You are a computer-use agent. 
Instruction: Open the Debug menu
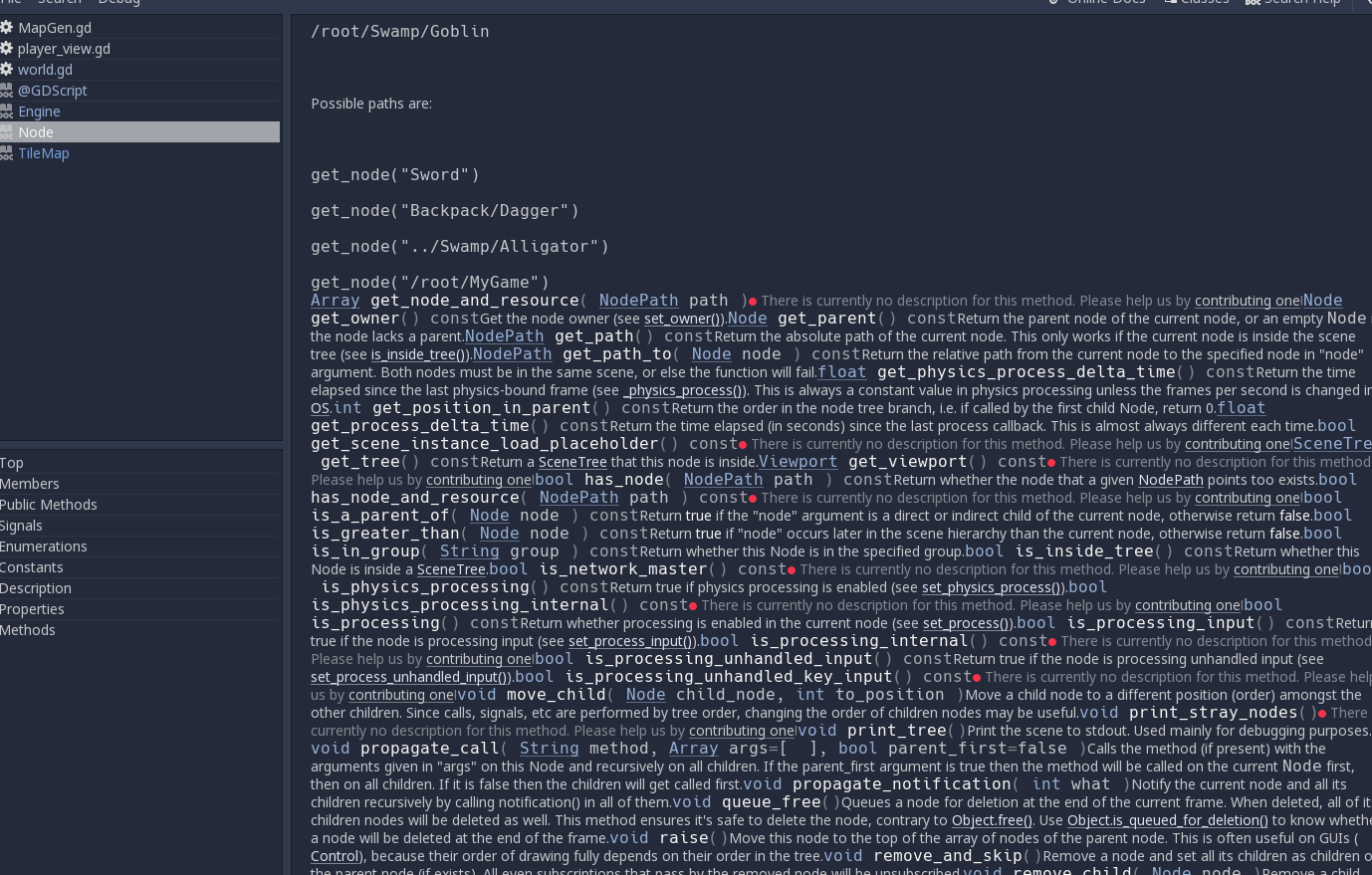click(119, 3)
